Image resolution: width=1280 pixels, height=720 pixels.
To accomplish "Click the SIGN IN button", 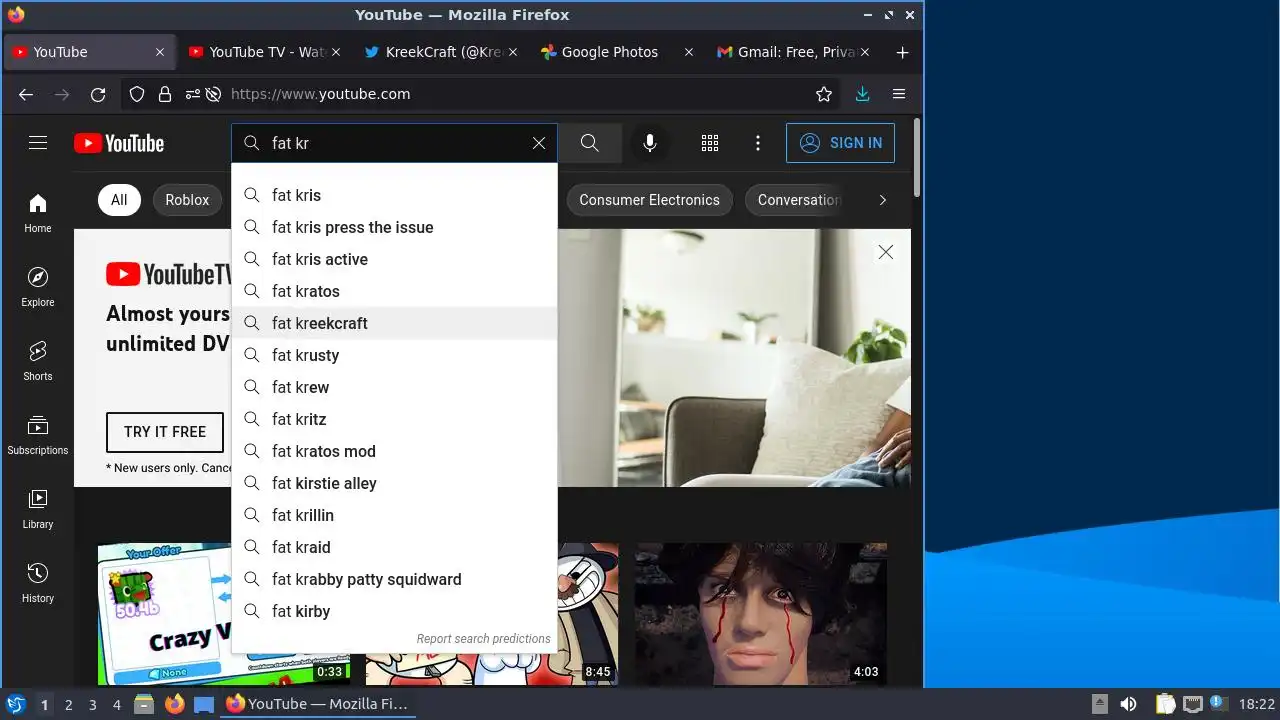I will [840, 143].
